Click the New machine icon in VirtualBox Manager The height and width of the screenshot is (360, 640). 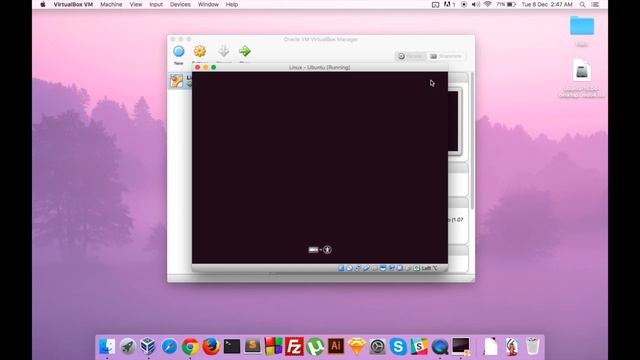(179, 52)
